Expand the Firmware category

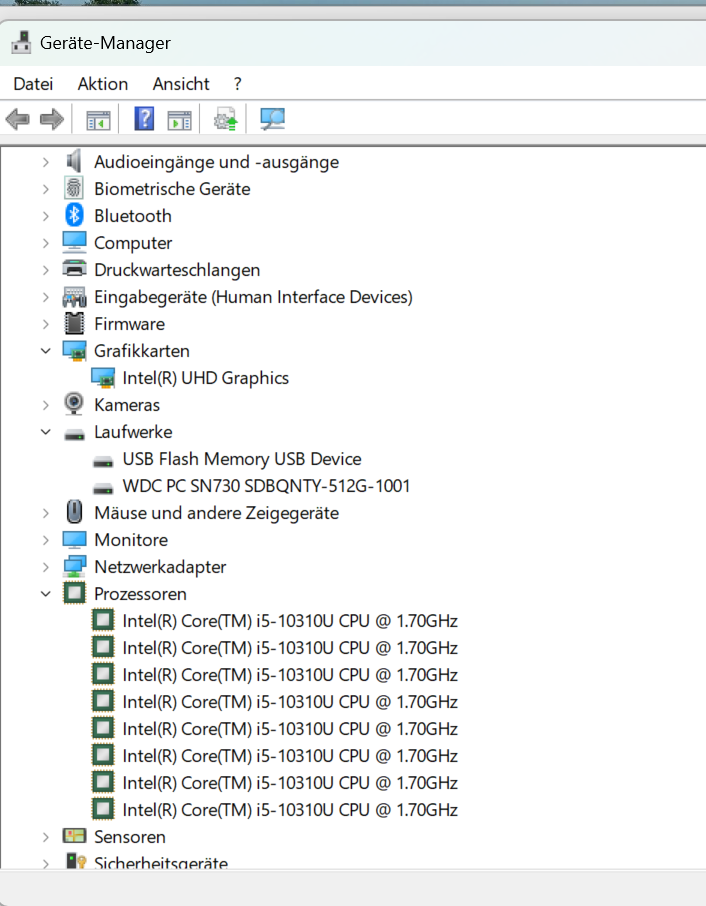pyautogui.click(x=46, y=324)
